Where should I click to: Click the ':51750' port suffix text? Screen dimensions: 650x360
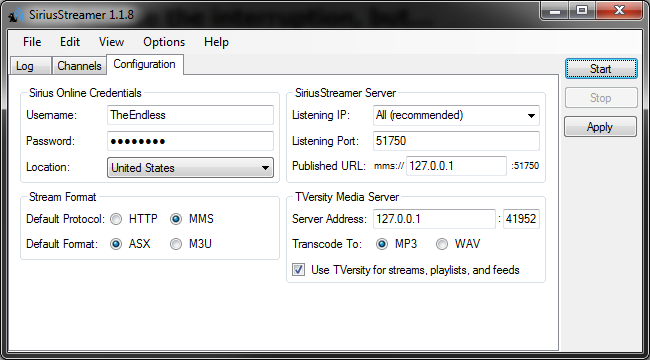point(525,166)
